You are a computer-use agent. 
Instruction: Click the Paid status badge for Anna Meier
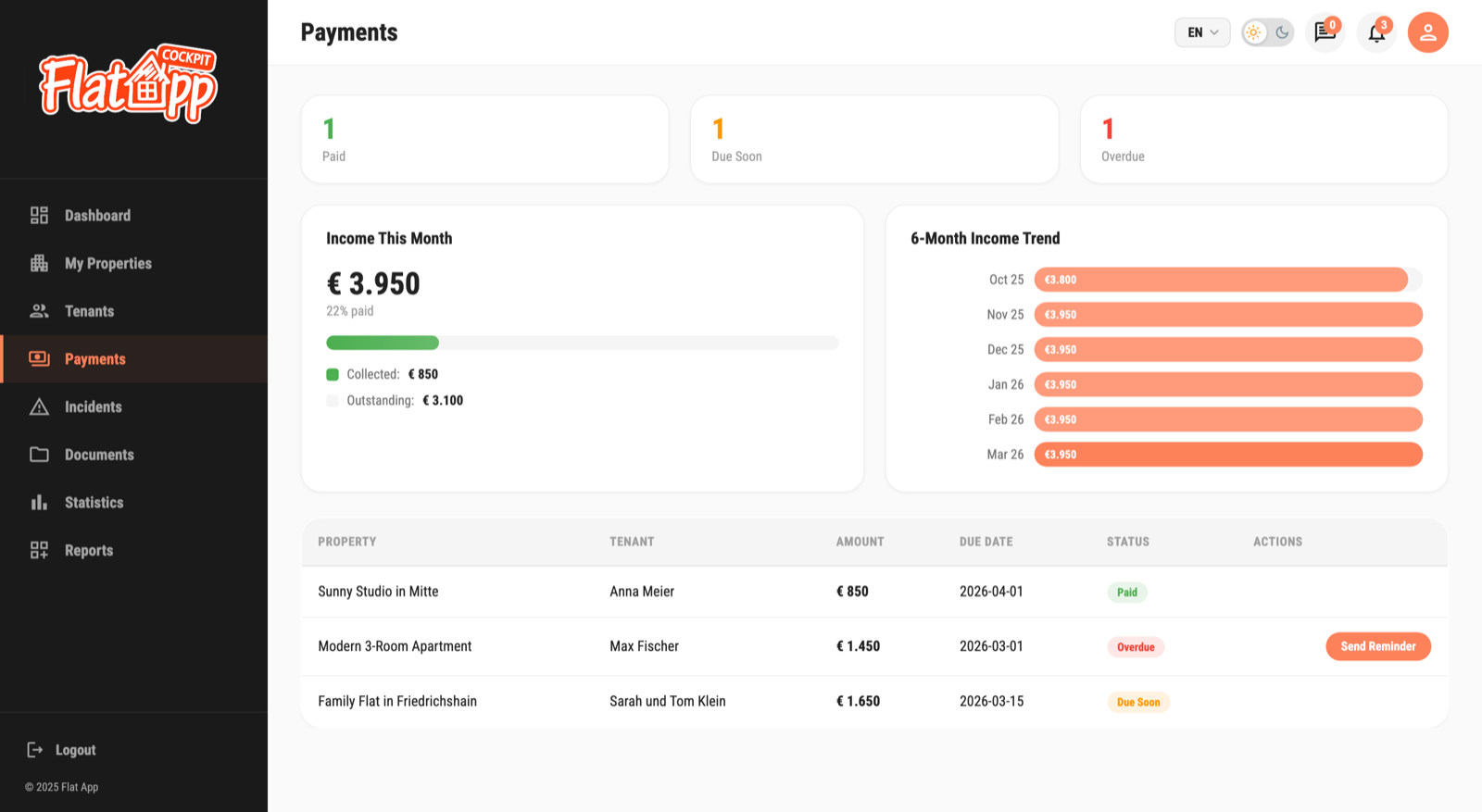1127,593
